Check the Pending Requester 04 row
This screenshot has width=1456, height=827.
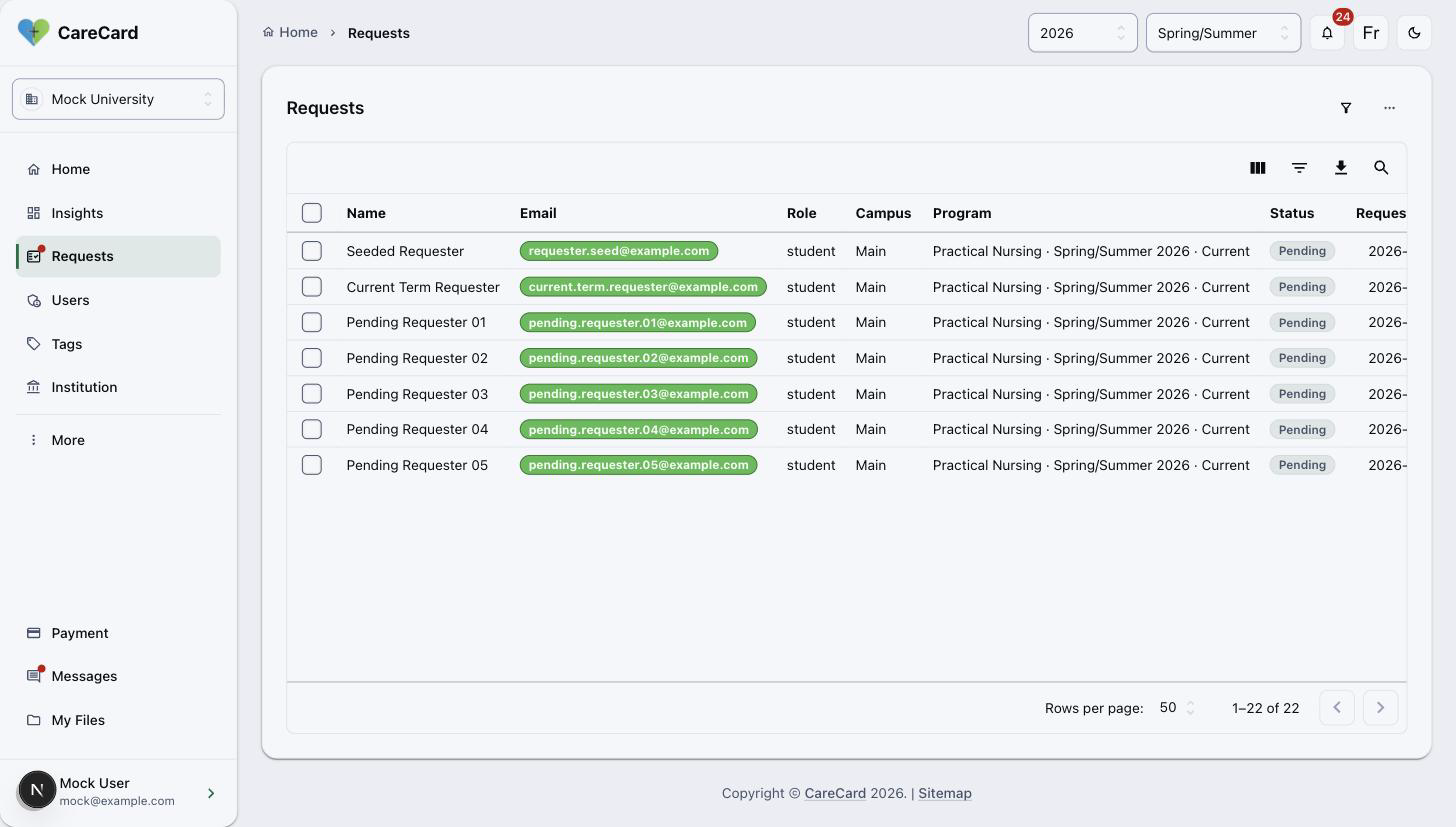tap(312, 429)
